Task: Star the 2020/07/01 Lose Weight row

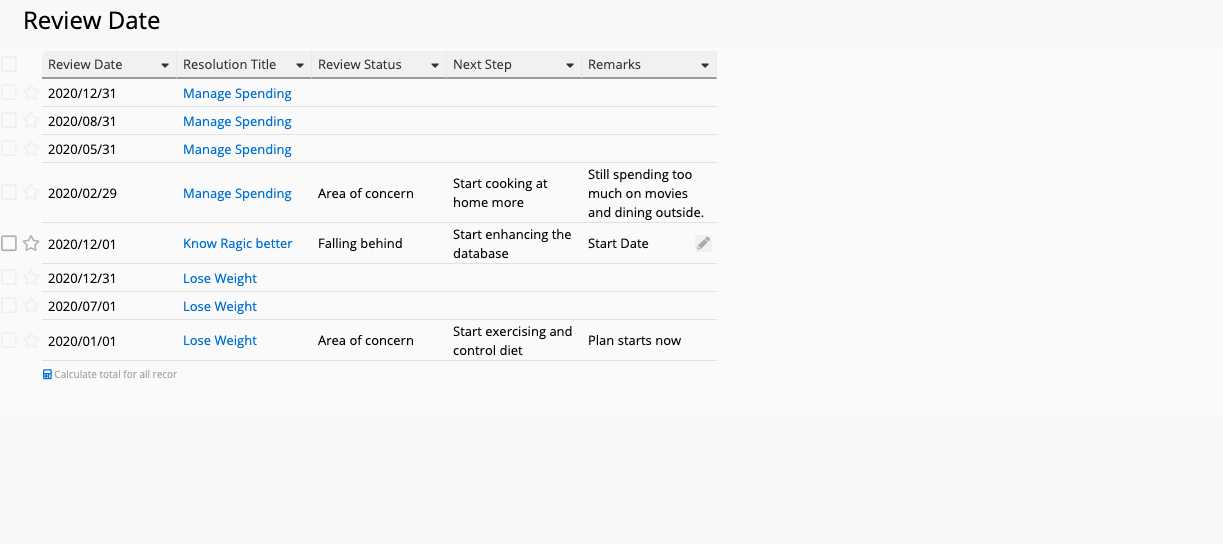Action: (x=31, y=305)
